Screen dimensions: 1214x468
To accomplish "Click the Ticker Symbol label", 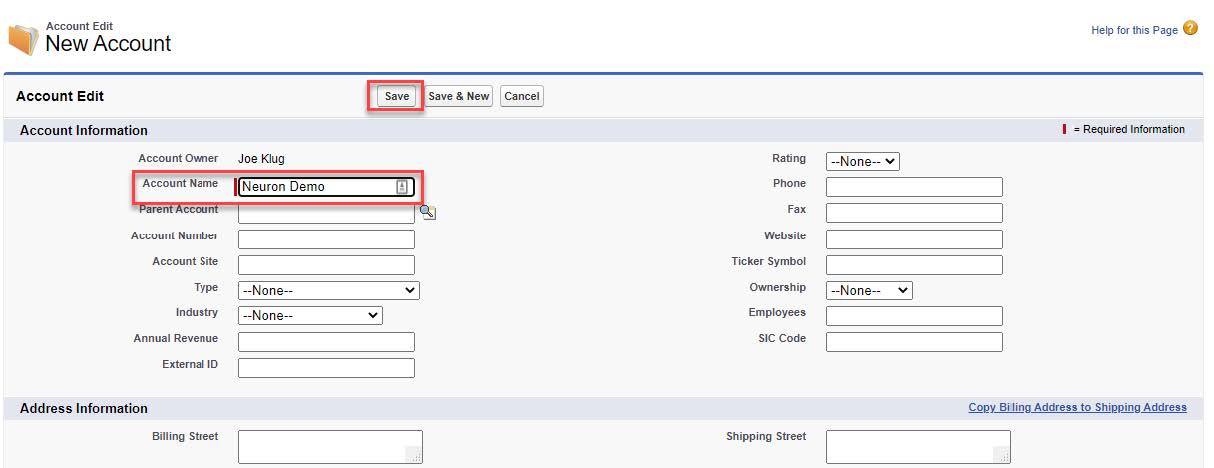I will point(768,262).
